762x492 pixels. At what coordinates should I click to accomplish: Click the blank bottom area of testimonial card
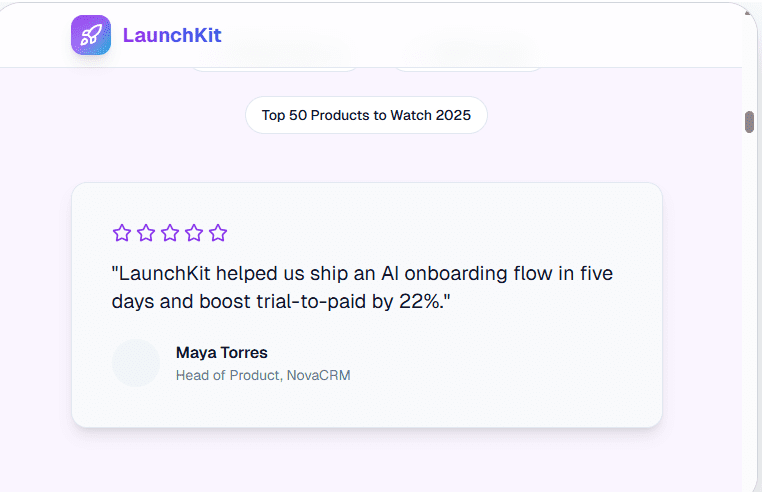(x=366, y=410)
